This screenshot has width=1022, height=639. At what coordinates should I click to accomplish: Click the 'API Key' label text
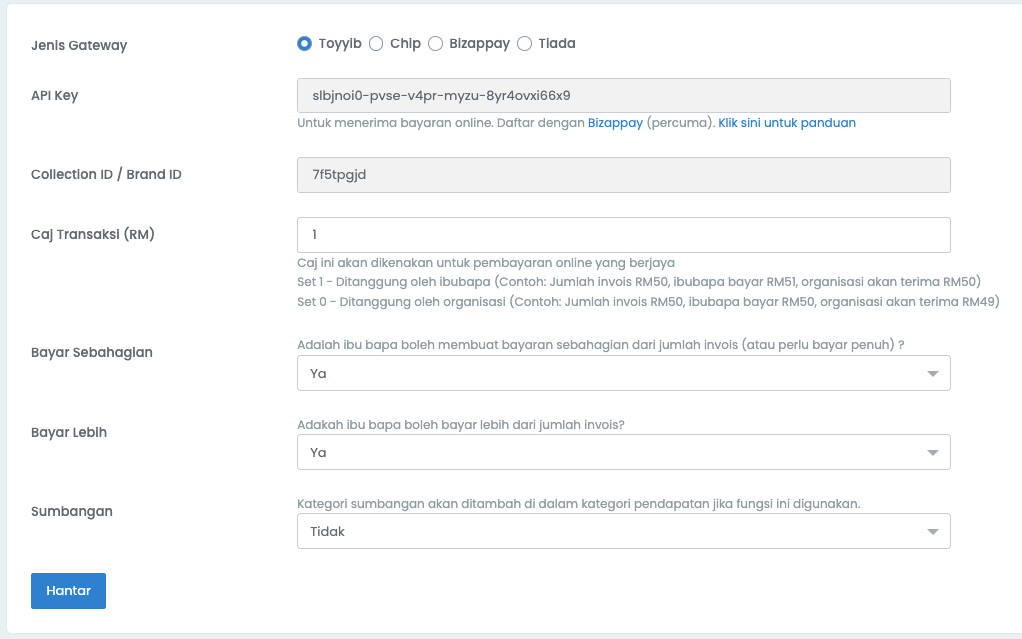coord(55,96)
